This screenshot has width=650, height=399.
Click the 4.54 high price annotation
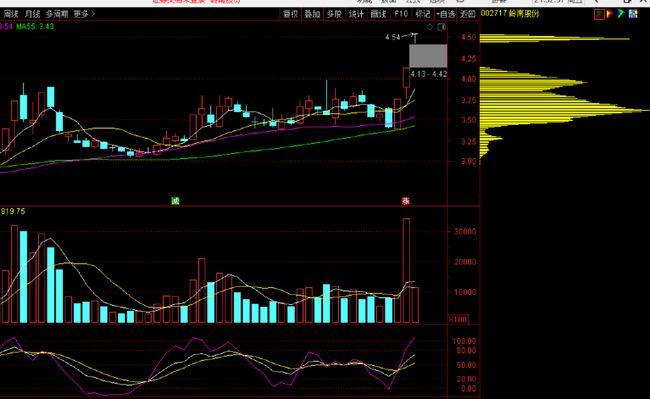(392, 37)
